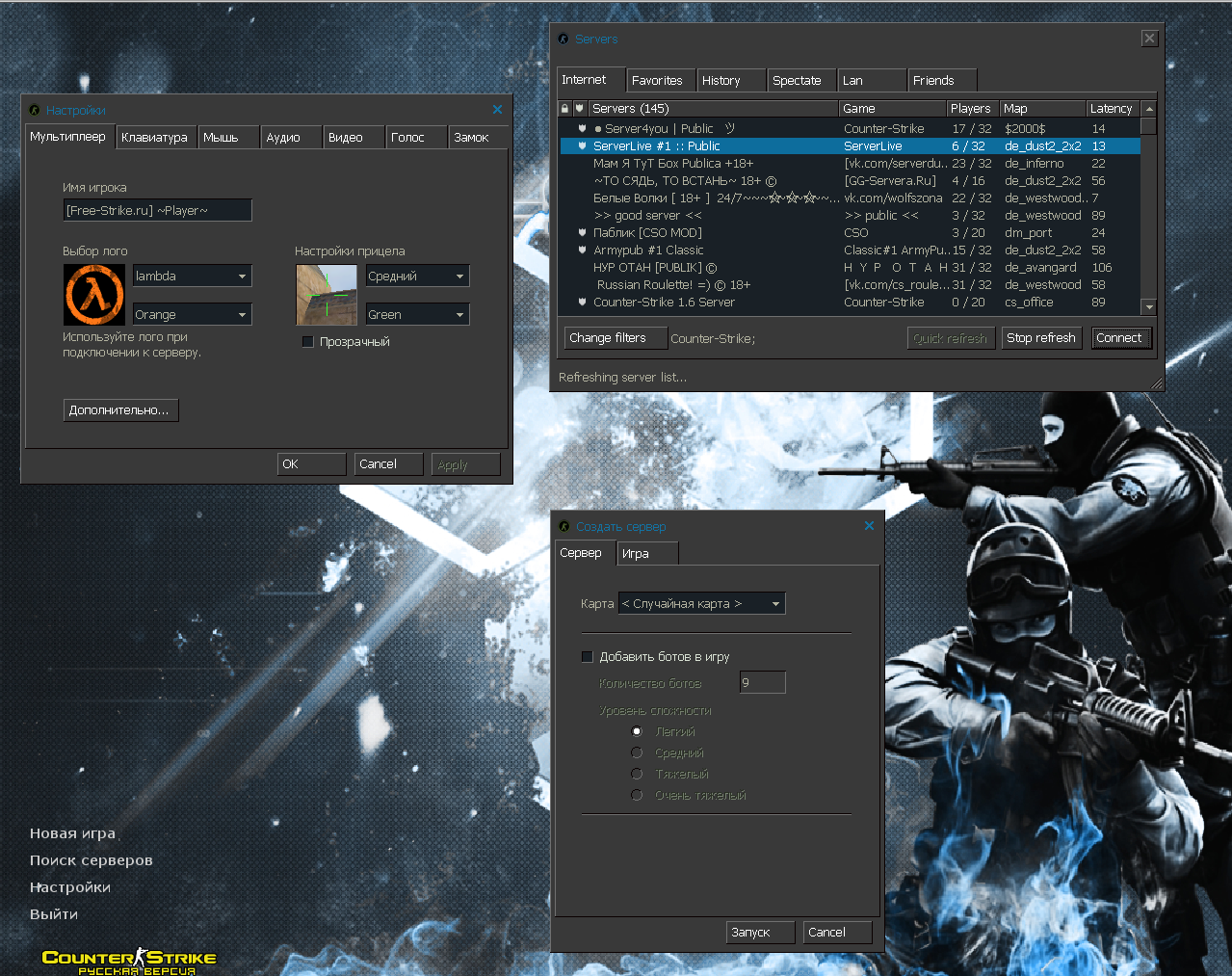
Task: Click the Создать сервер window title icon
Action: pos(564,526)
